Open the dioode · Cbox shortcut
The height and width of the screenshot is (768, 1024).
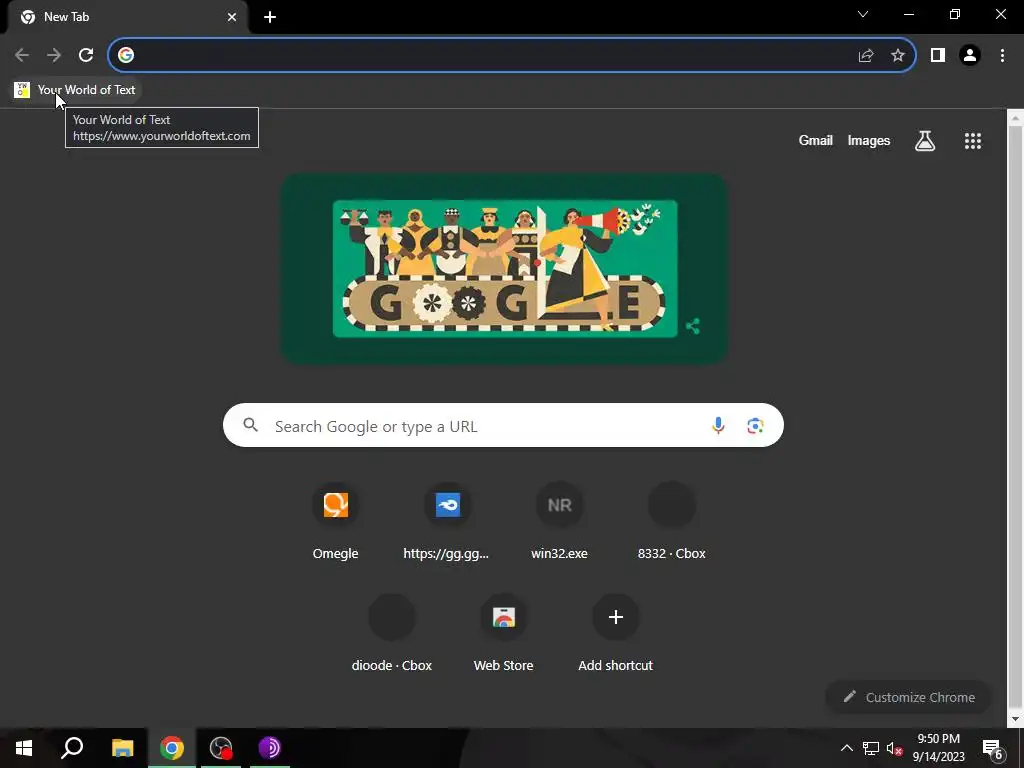(392, 633)
